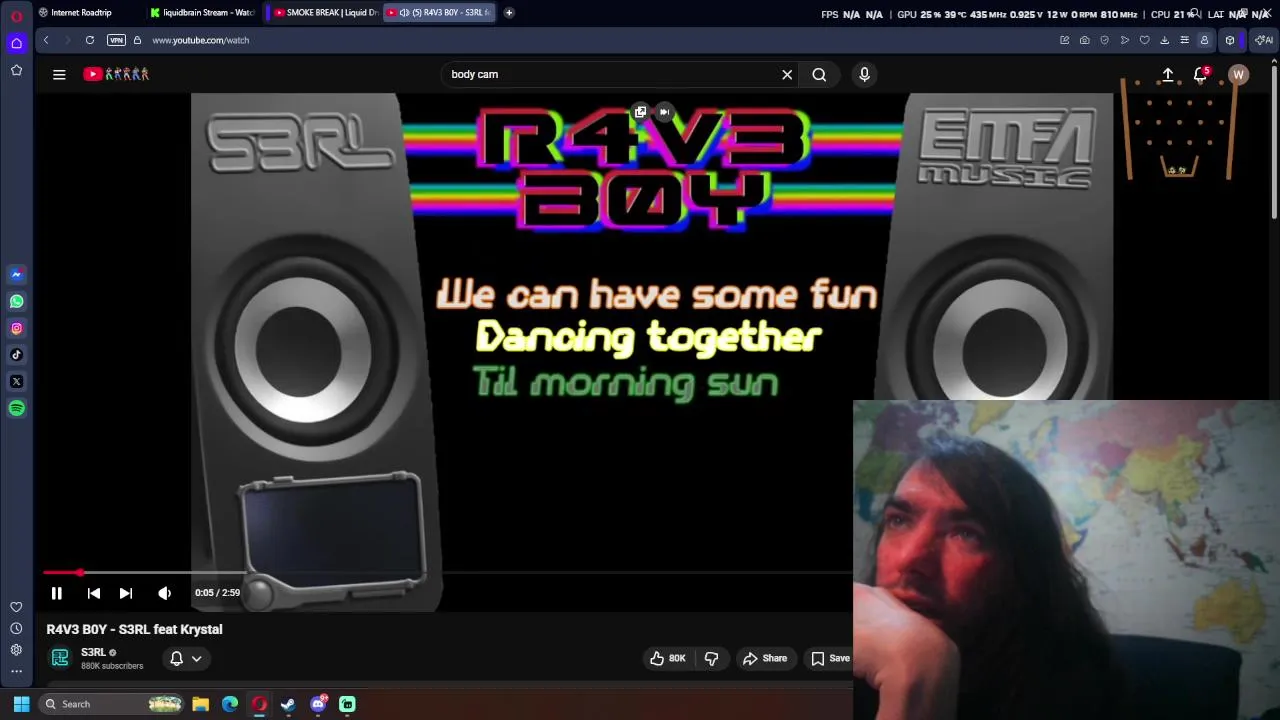Go to YouTube home via logo
1280x720 pixels.
tap(116, 74)
